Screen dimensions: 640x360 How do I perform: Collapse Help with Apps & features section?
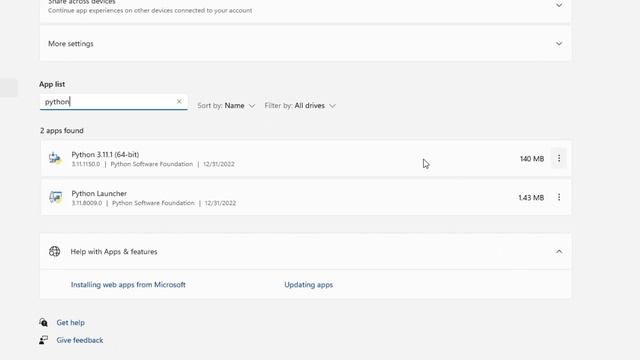pos(559,251)
